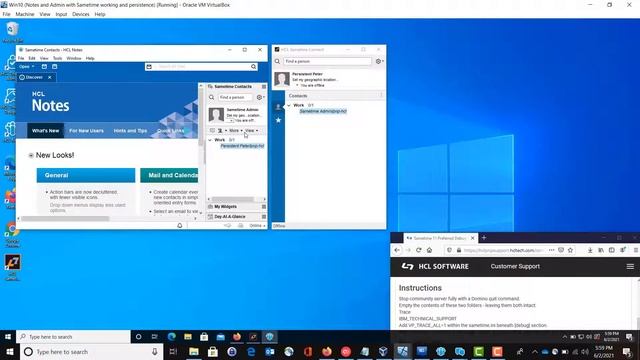
Task: Click the Firefox back button
Action: coord(397,250)
